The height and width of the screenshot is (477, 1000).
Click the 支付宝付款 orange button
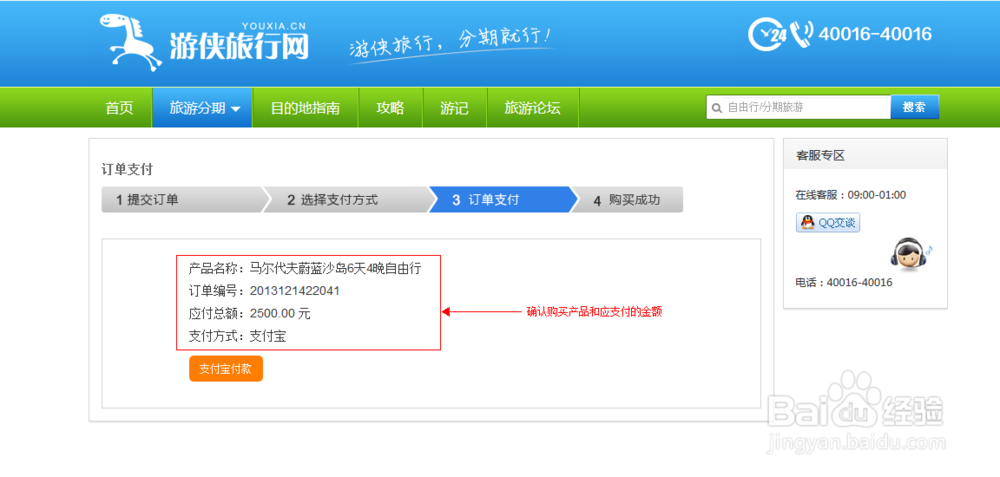(x=226, y=369)
